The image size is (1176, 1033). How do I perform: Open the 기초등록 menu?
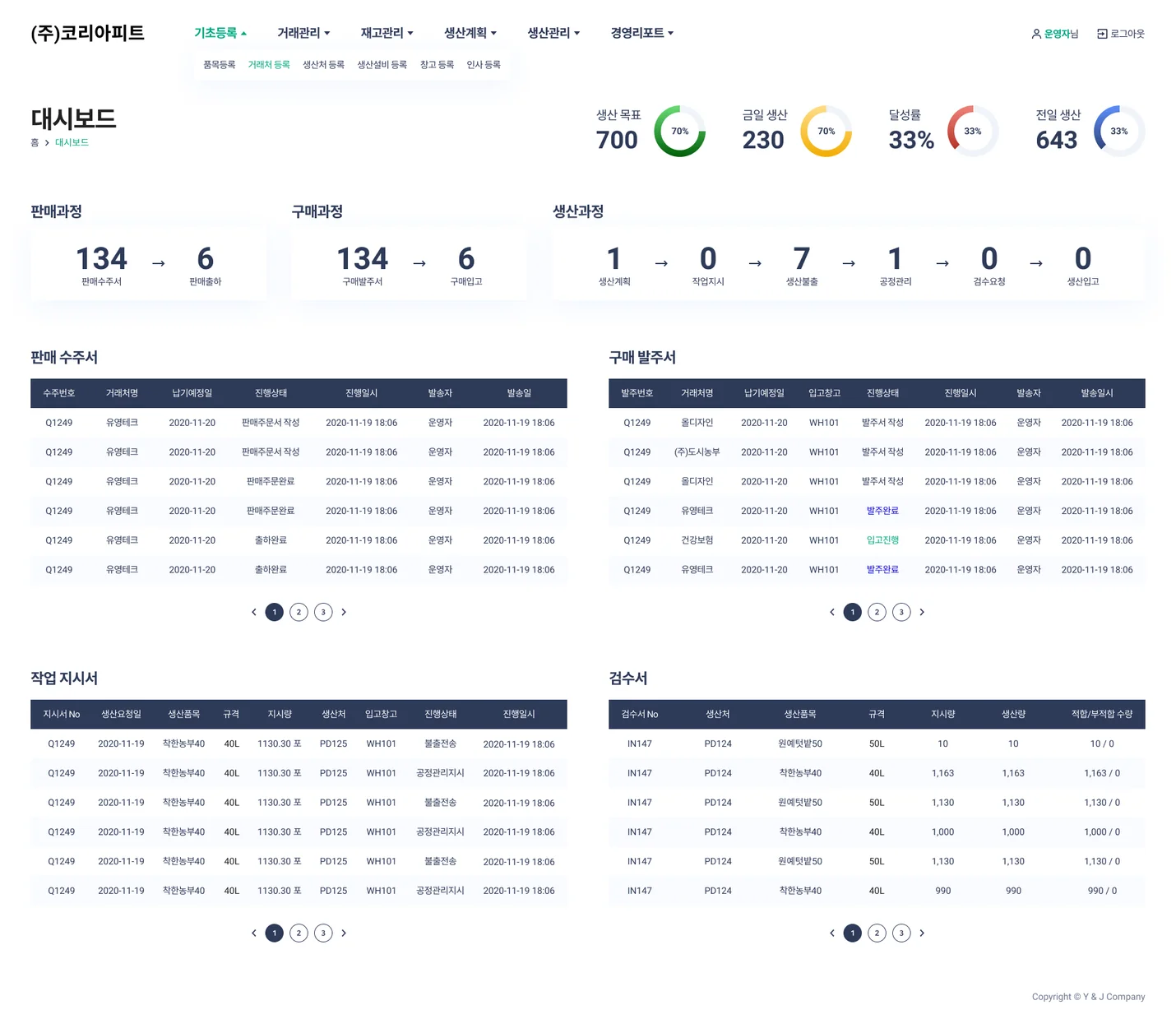coord(220,33)
